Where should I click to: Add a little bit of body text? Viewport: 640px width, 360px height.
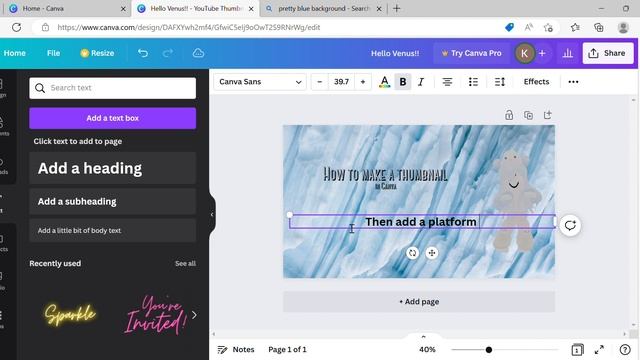coord(113,231)
